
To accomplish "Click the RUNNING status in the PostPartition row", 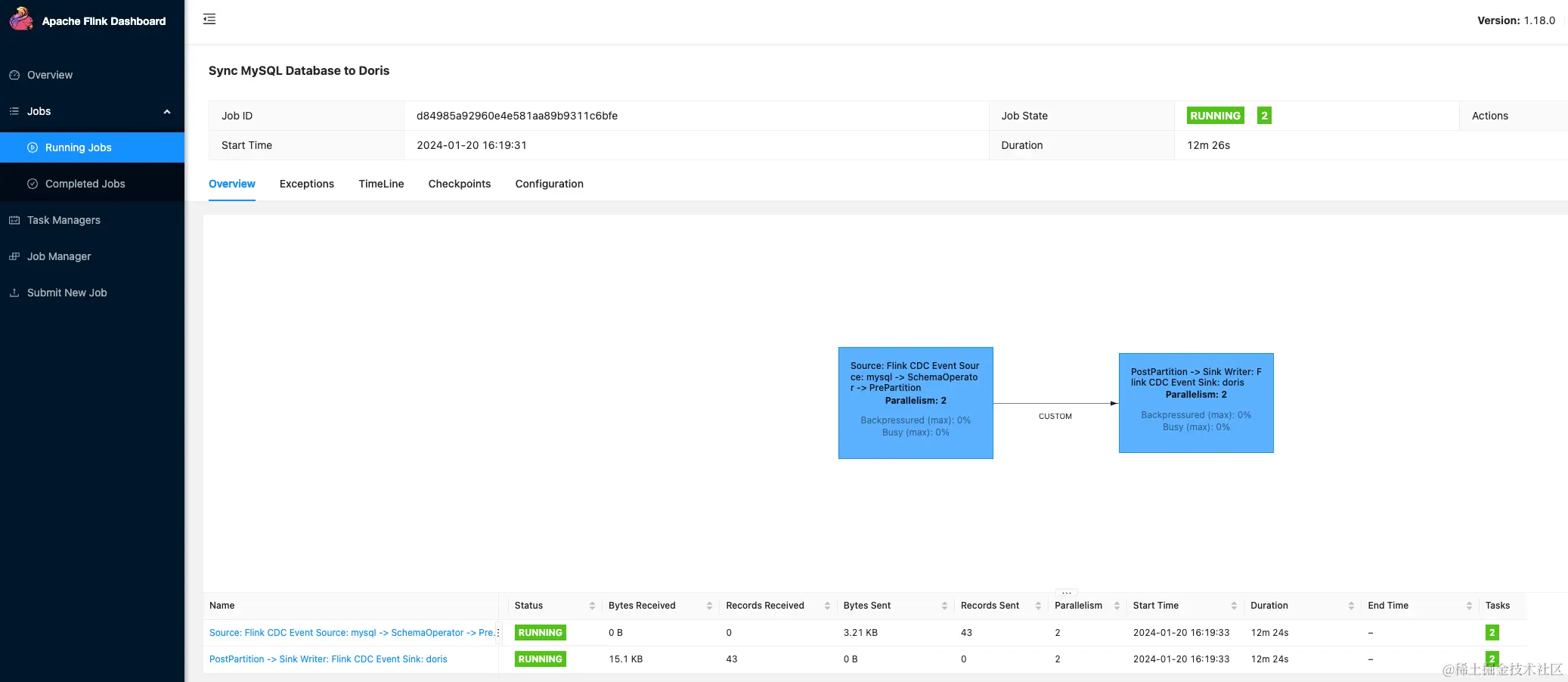I will [x=541, y=659].
